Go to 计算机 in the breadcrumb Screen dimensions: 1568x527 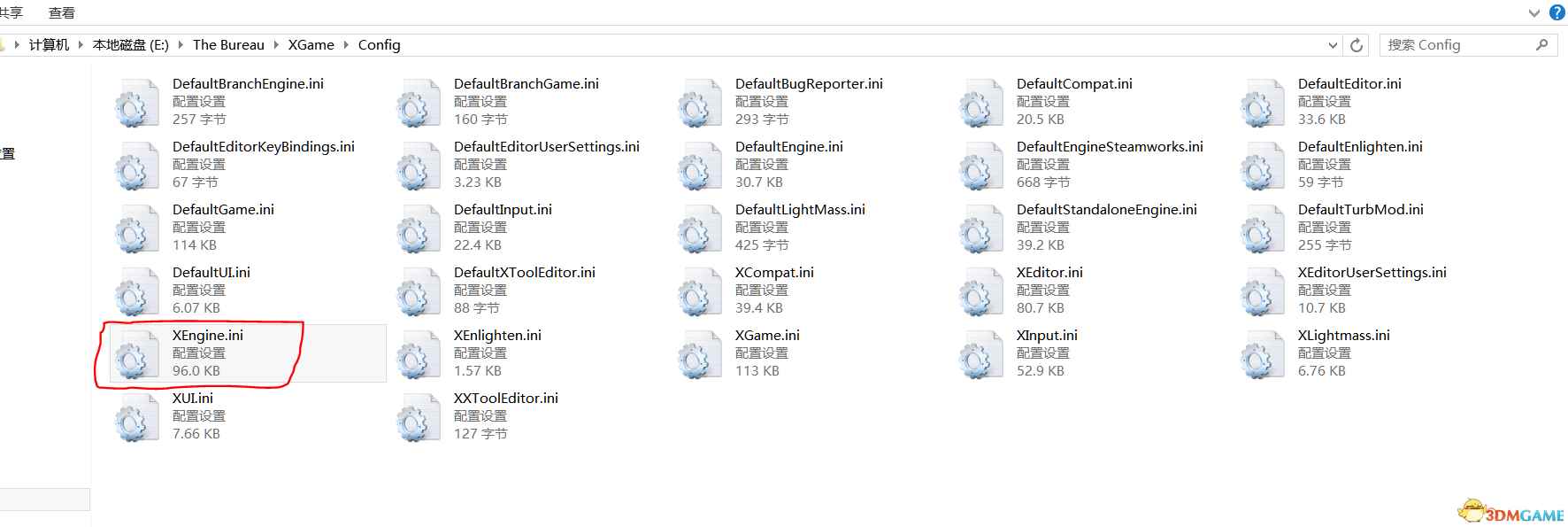[49, 44]
